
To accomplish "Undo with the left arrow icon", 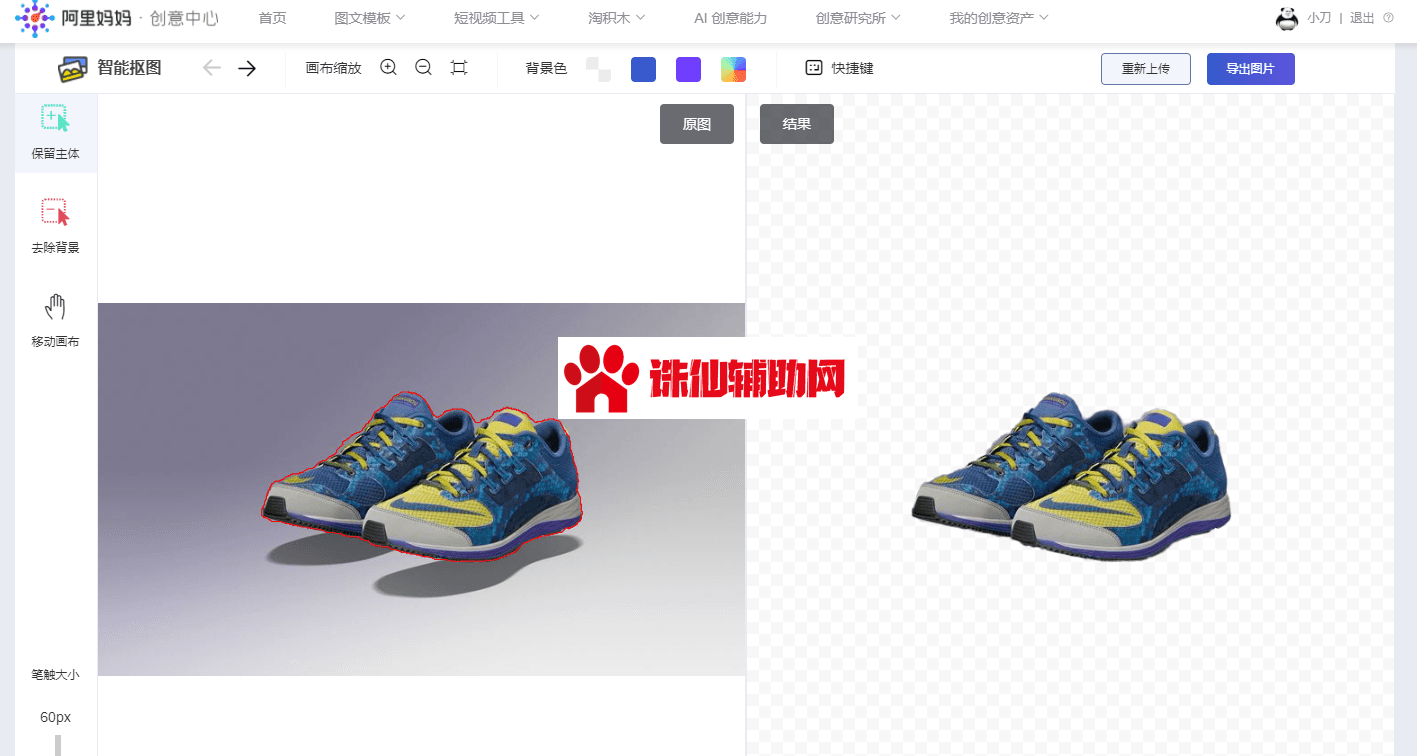I will (211, 68).
